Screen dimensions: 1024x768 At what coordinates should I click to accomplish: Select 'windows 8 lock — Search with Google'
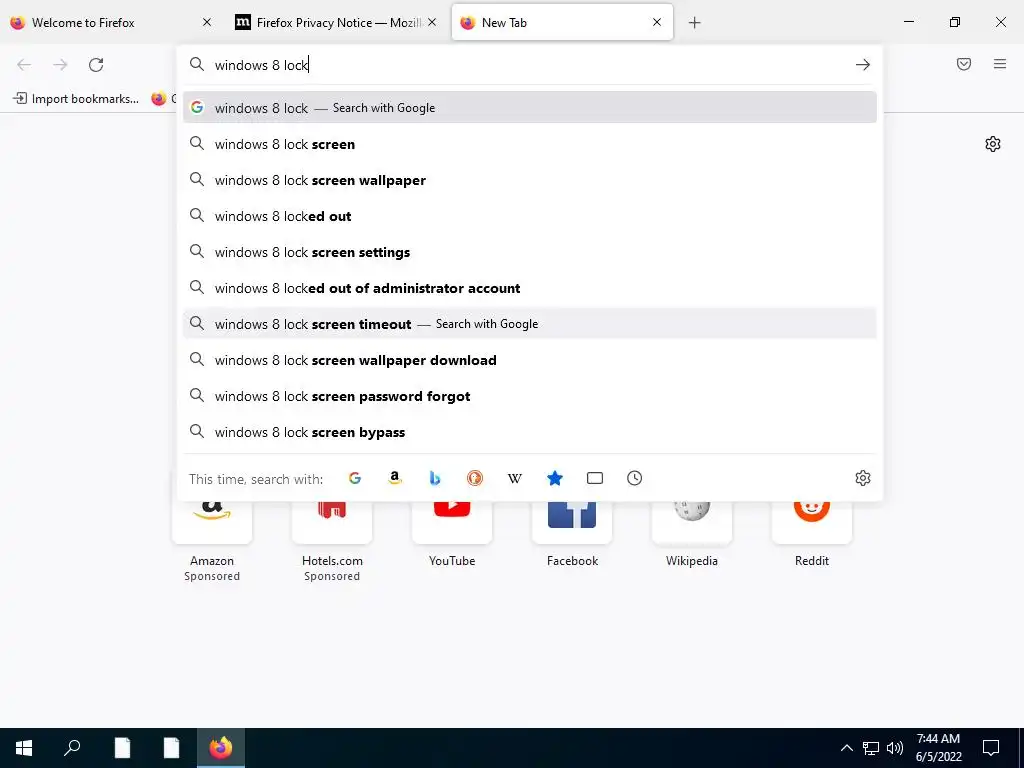530,108
